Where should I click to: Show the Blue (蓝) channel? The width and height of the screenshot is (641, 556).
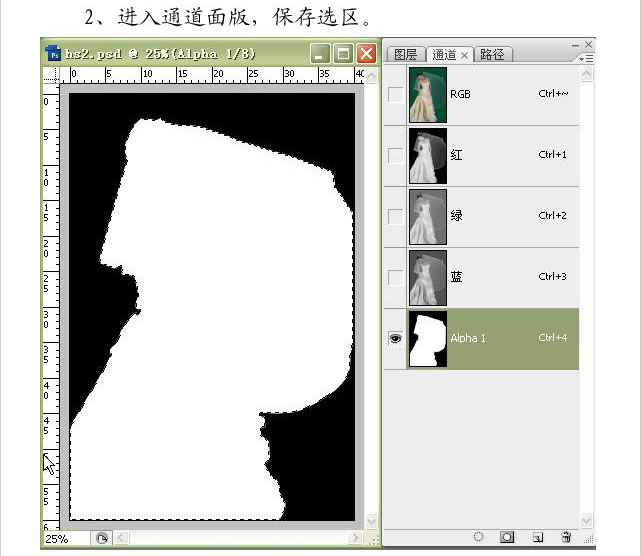[x=395, y=278]
